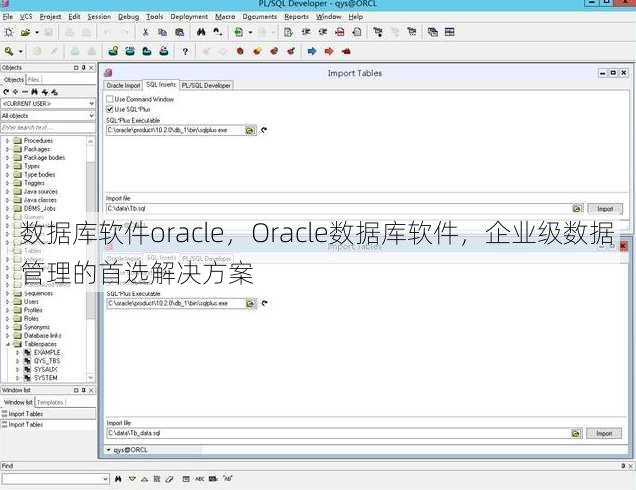Viewport: 636px width, 490px height.
Task: Click the green Execute document icon
Action: pyautogui.click(x=239, y=32)
